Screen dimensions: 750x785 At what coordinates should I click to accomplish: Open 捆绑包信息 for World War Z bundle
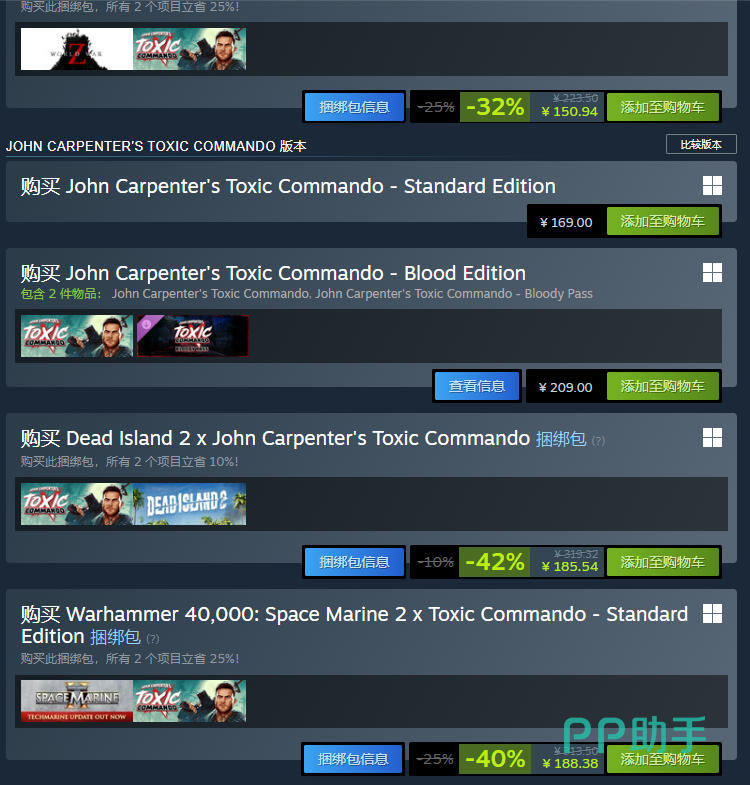354,107
